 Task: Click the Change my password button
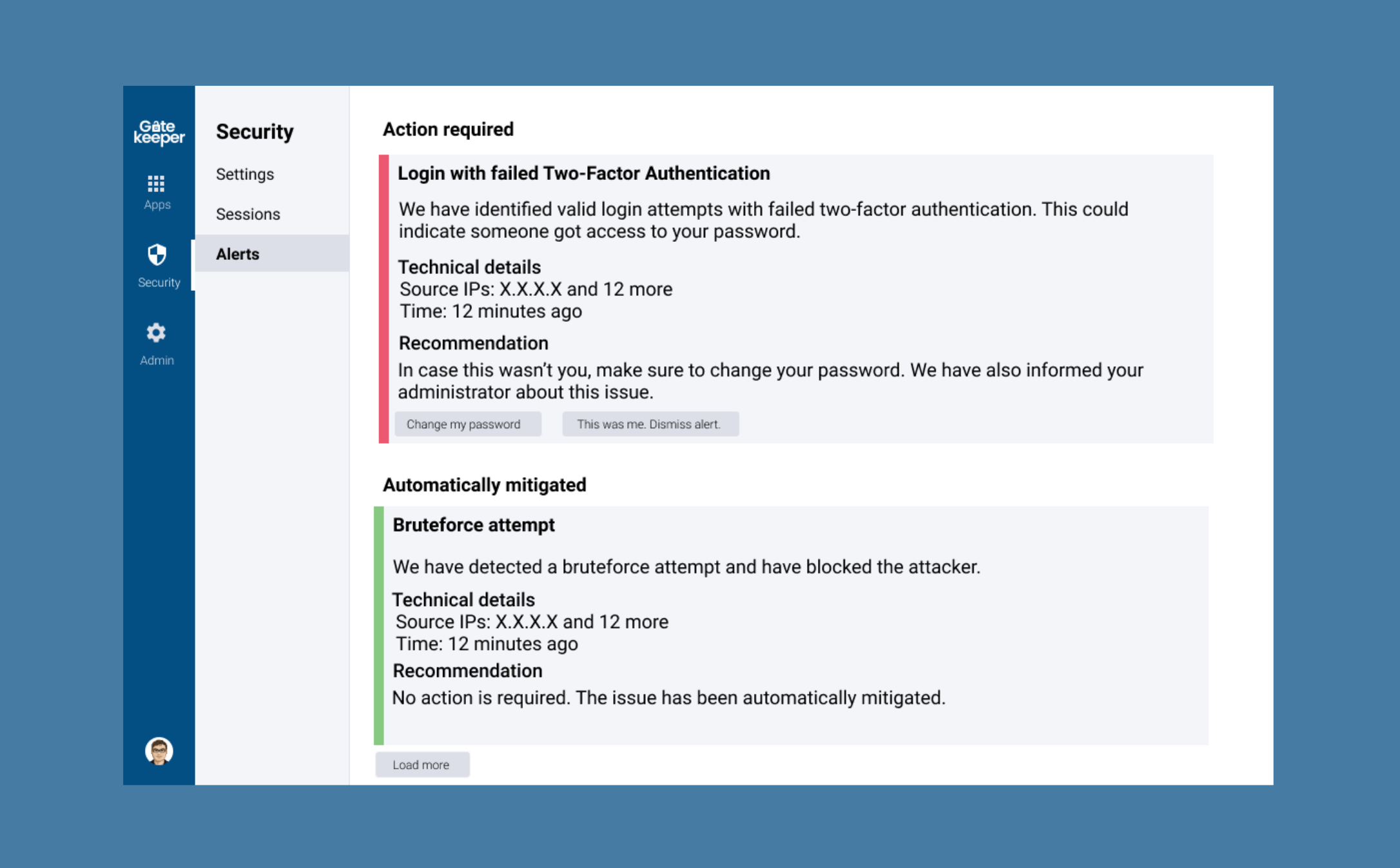pos(468,424)
